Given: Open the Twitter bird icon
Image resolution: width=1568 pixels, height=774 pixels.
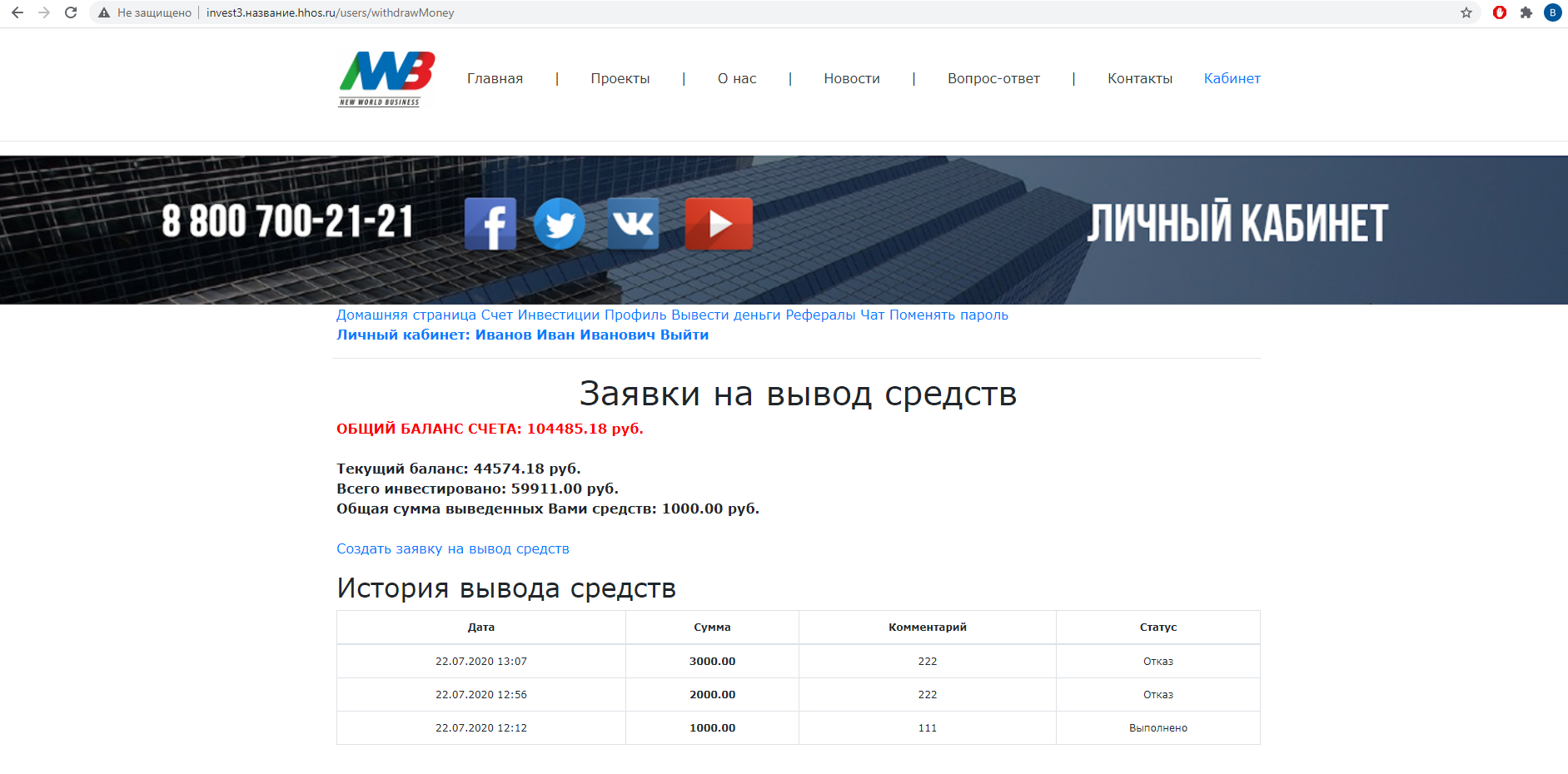Looking at the screenshot, I should coord(560,223).
